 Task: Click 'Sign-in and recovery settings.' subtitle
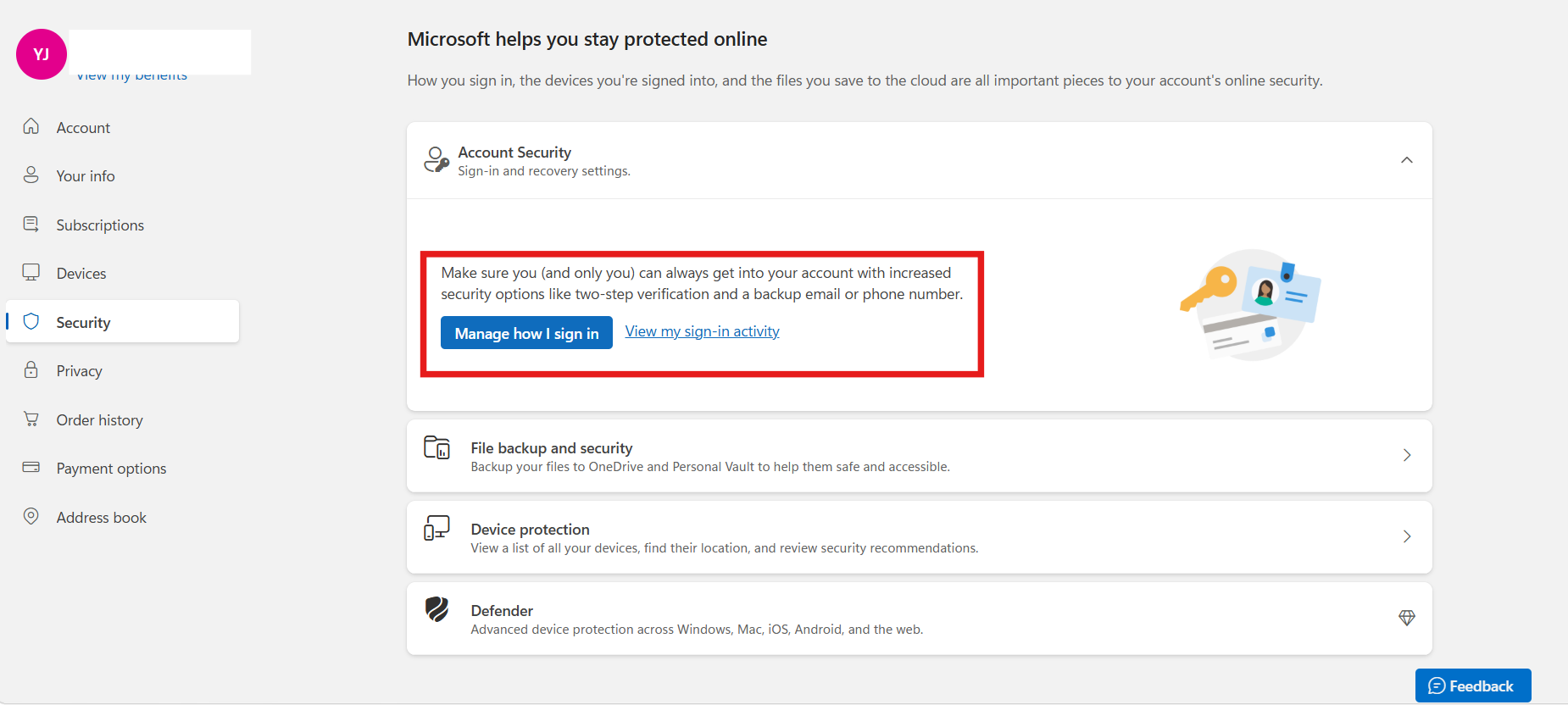(x=544, y=171)
